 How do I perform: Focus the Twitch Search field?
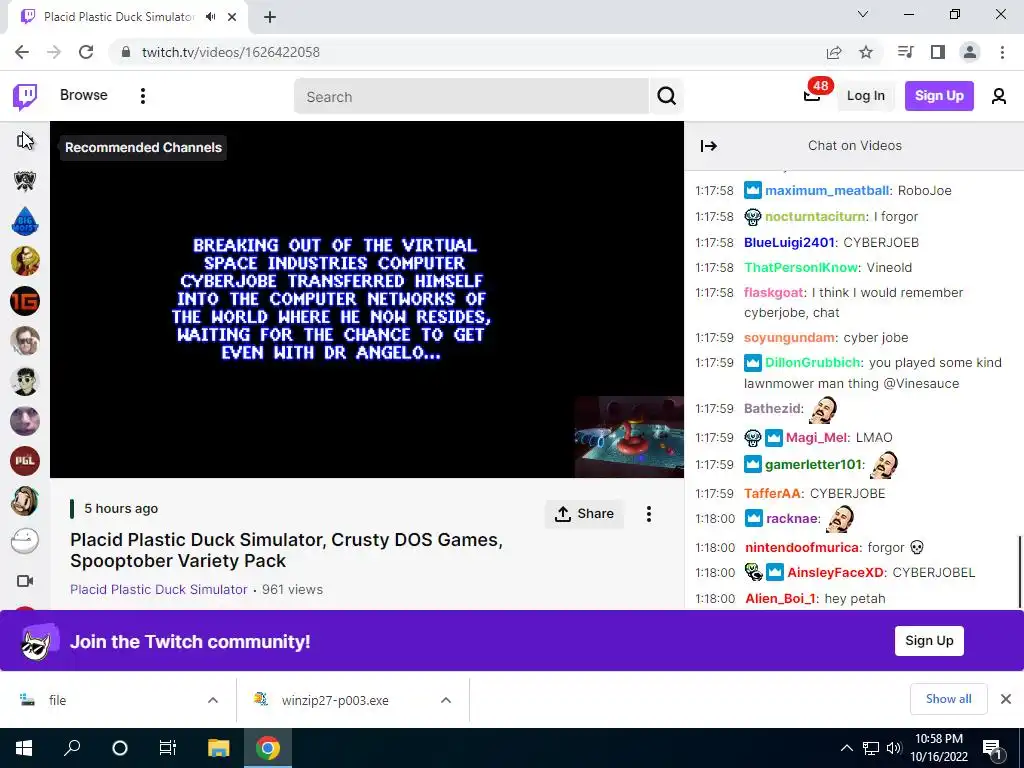(472, 97)
